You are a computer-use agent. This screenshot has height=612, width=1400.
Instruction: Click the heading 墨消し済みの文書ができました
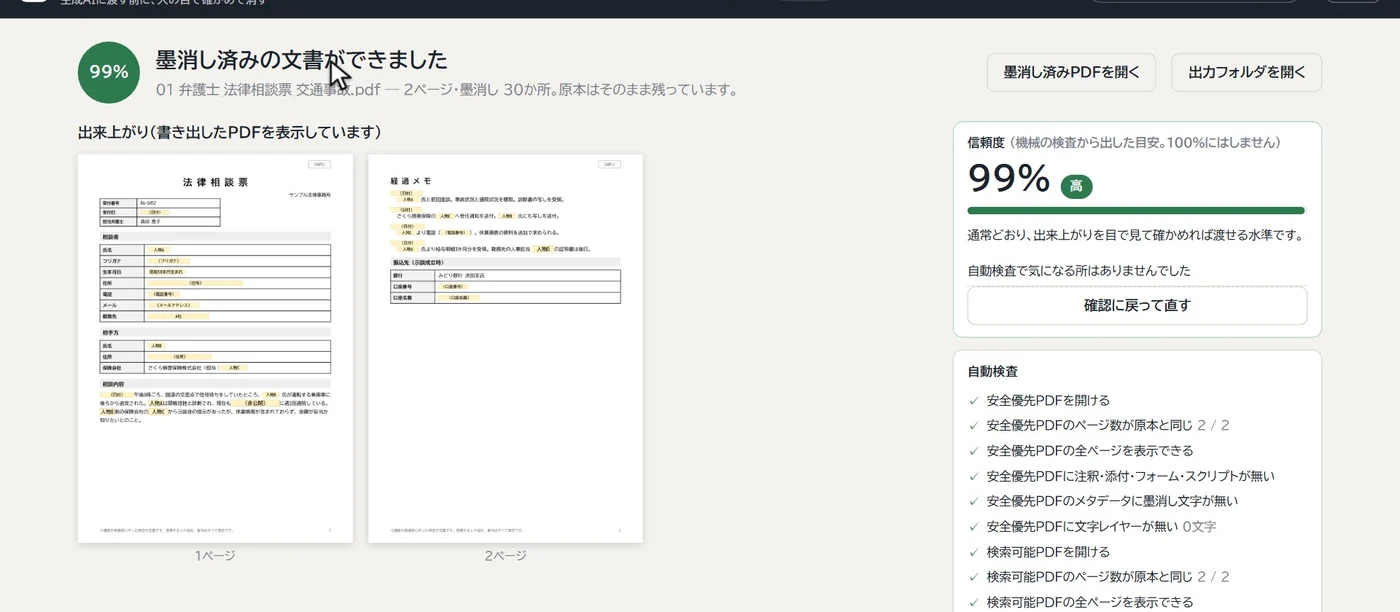click(301, 60)
